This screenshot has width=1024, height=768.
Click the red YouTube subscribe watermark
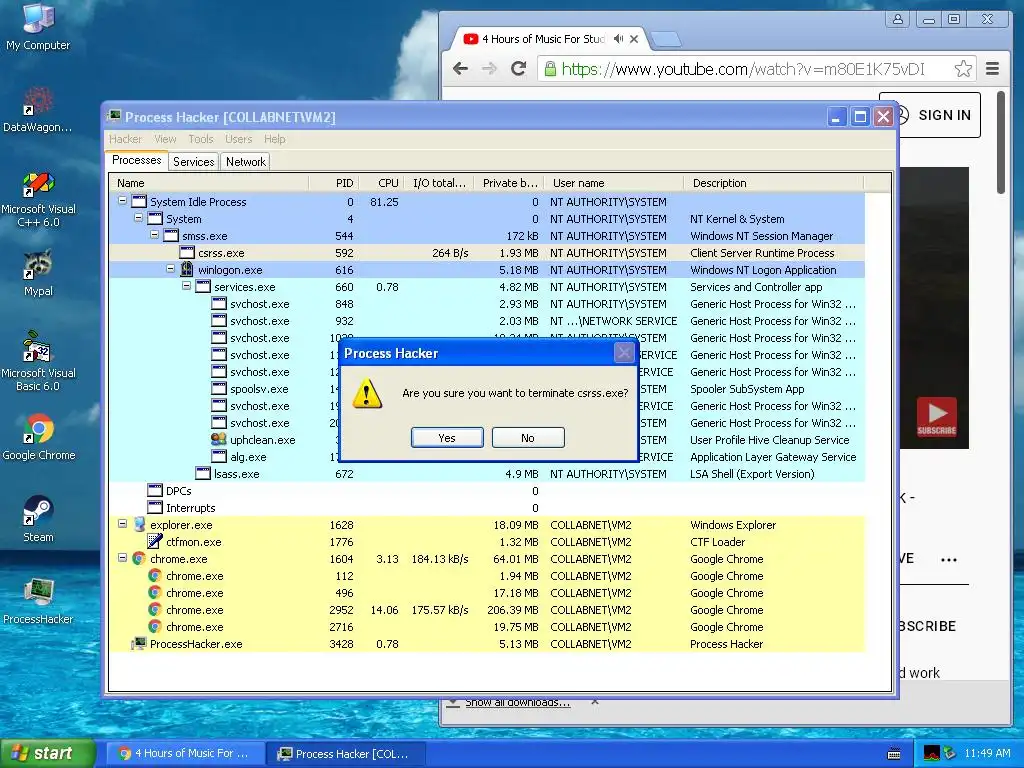tap(936, 417)
